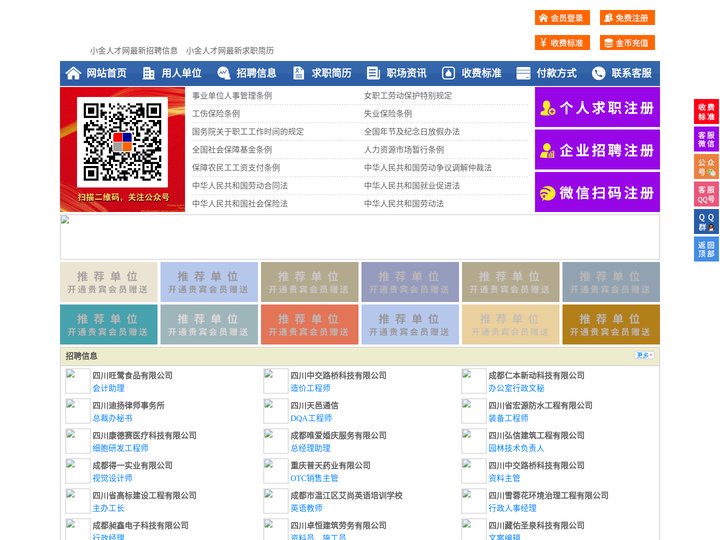This screenshot has width=720, height=540.
Task: Click 小金人才网最新招聘信息 link
Action: coord(134,51)
